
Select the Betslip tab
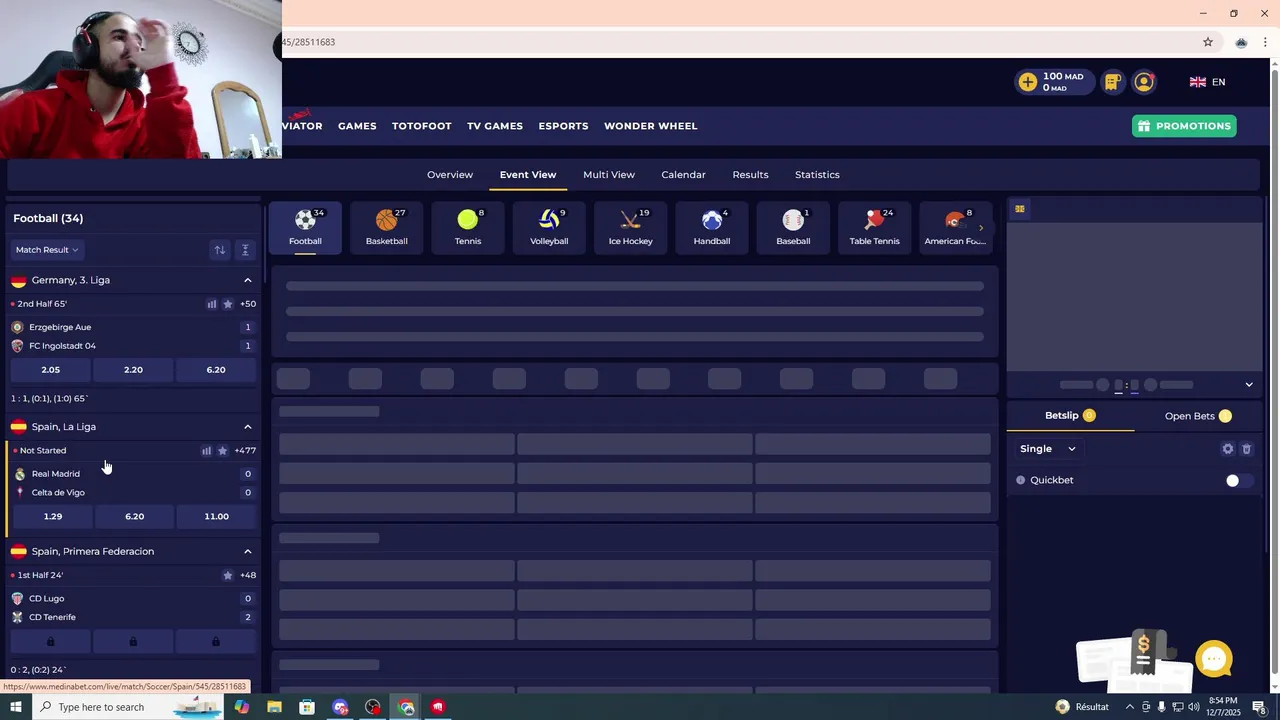[x=1070, y=416]
